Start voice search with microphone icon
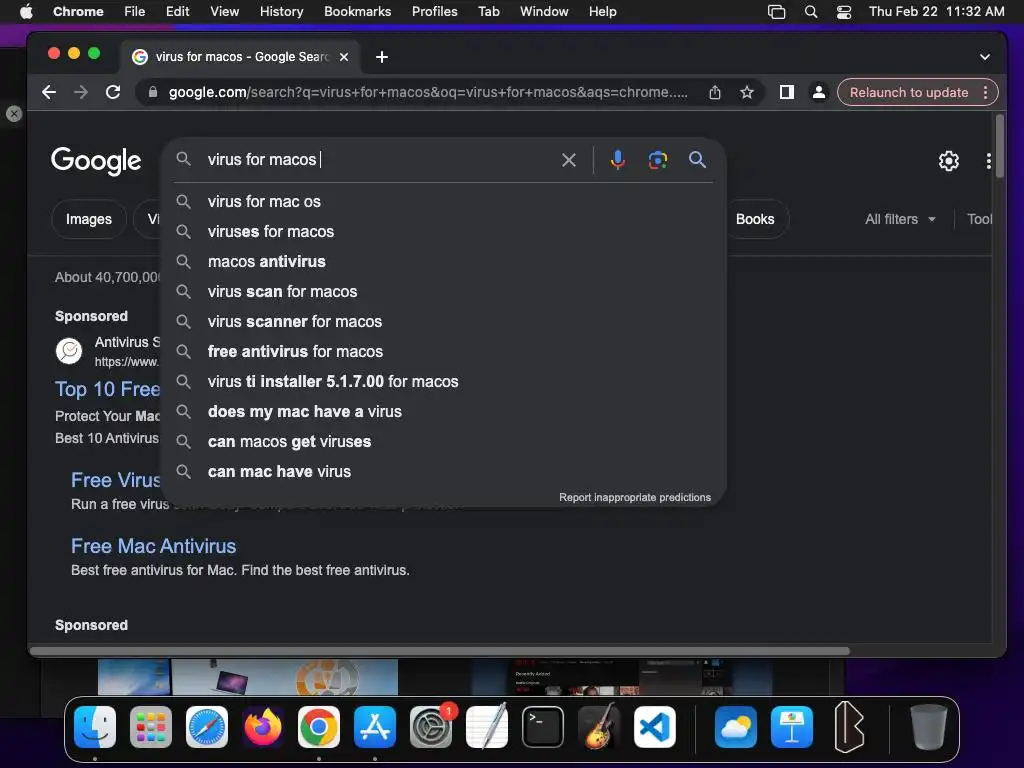The width and height of the screenshot is (1024, 768). (x=617, y=159)
